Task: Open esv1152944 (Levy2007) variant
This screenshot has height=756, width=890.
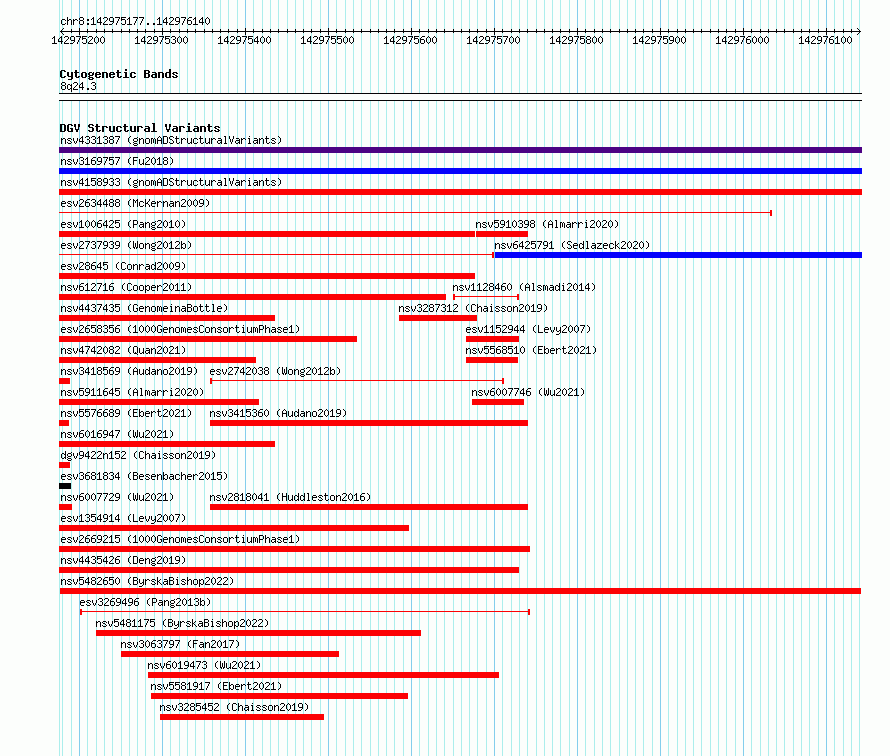Action: 528,329
